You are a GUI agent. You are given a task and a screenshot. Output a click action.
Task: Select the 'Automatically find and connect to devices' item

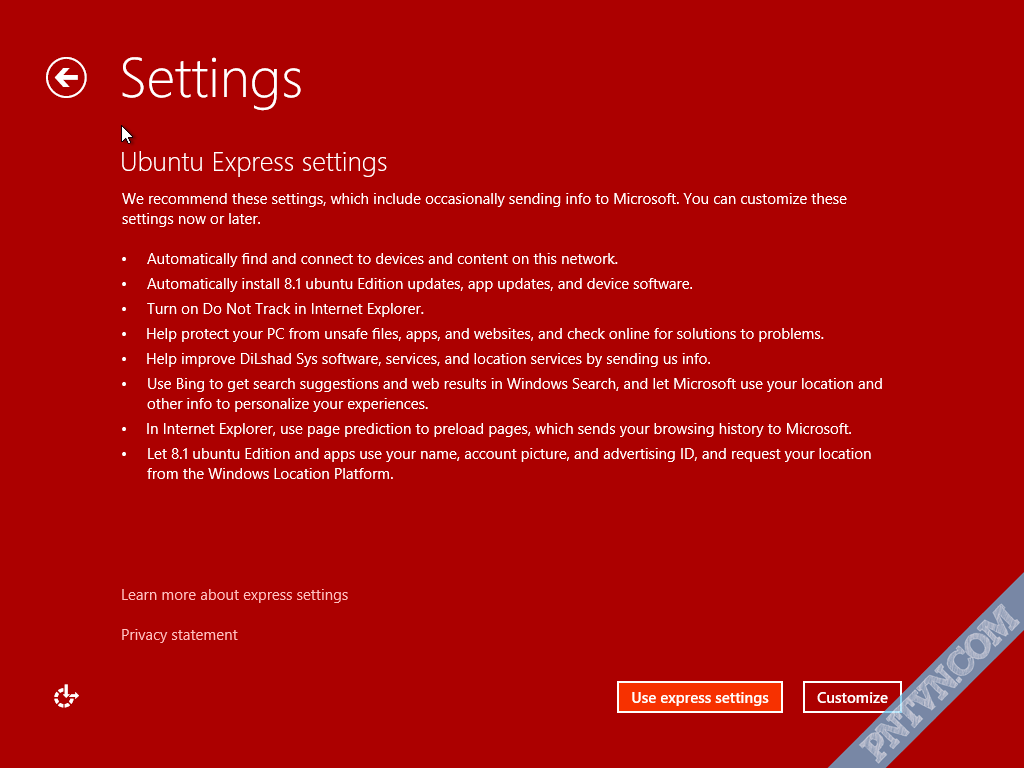[x=382, y=259]
